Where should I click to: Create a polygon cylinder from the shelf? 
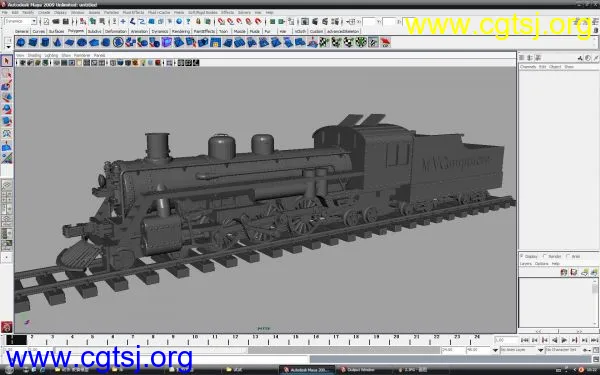[45, 42]
